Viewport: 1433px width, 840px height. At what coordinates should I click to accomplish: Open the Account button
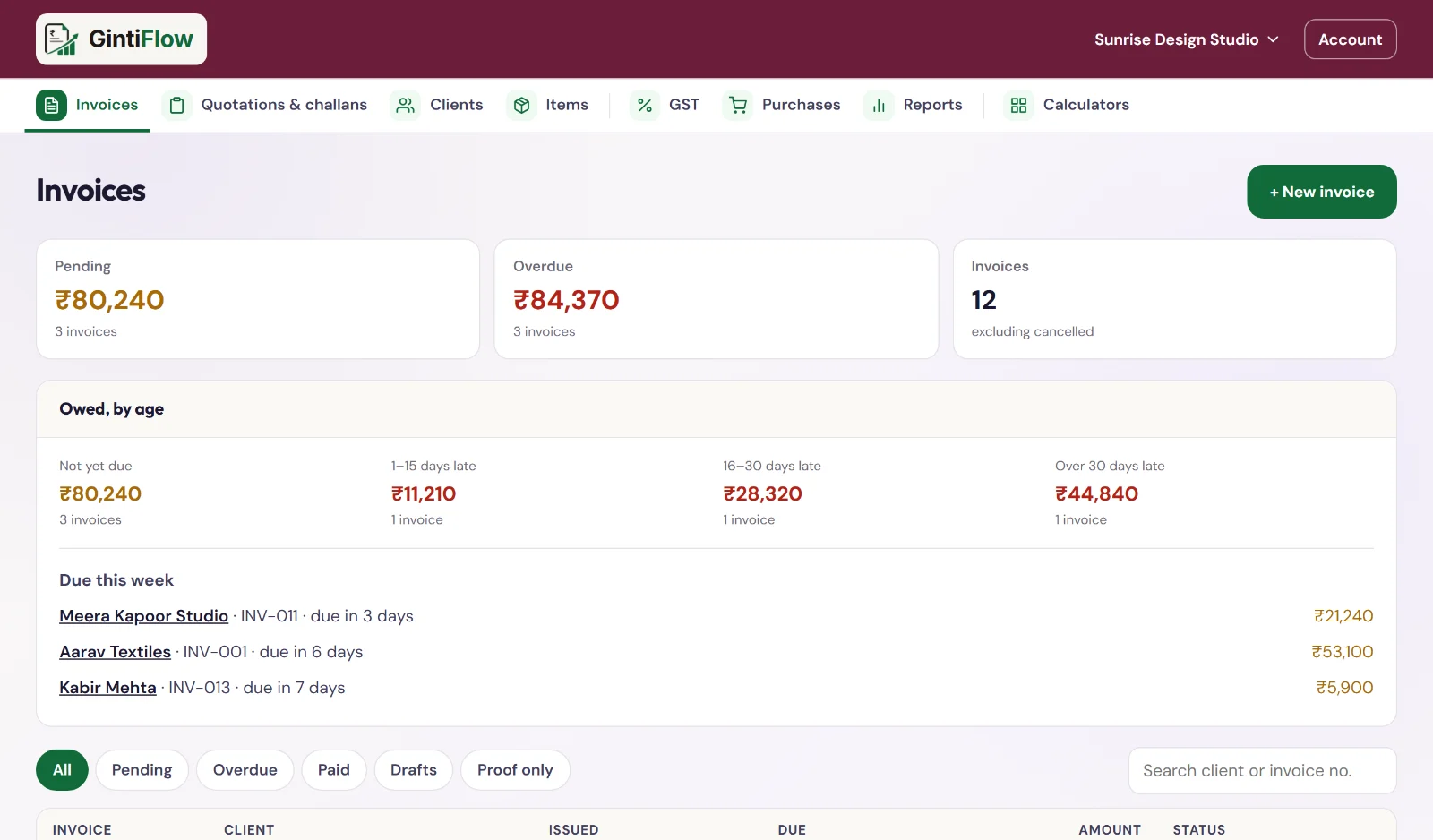coord(1350,39)
